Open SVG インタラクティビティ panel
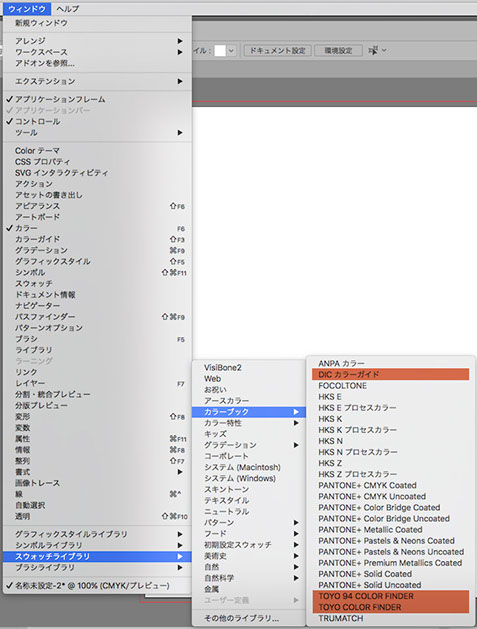This screenshot has height=629, width=477. click(x=97, y=173)
